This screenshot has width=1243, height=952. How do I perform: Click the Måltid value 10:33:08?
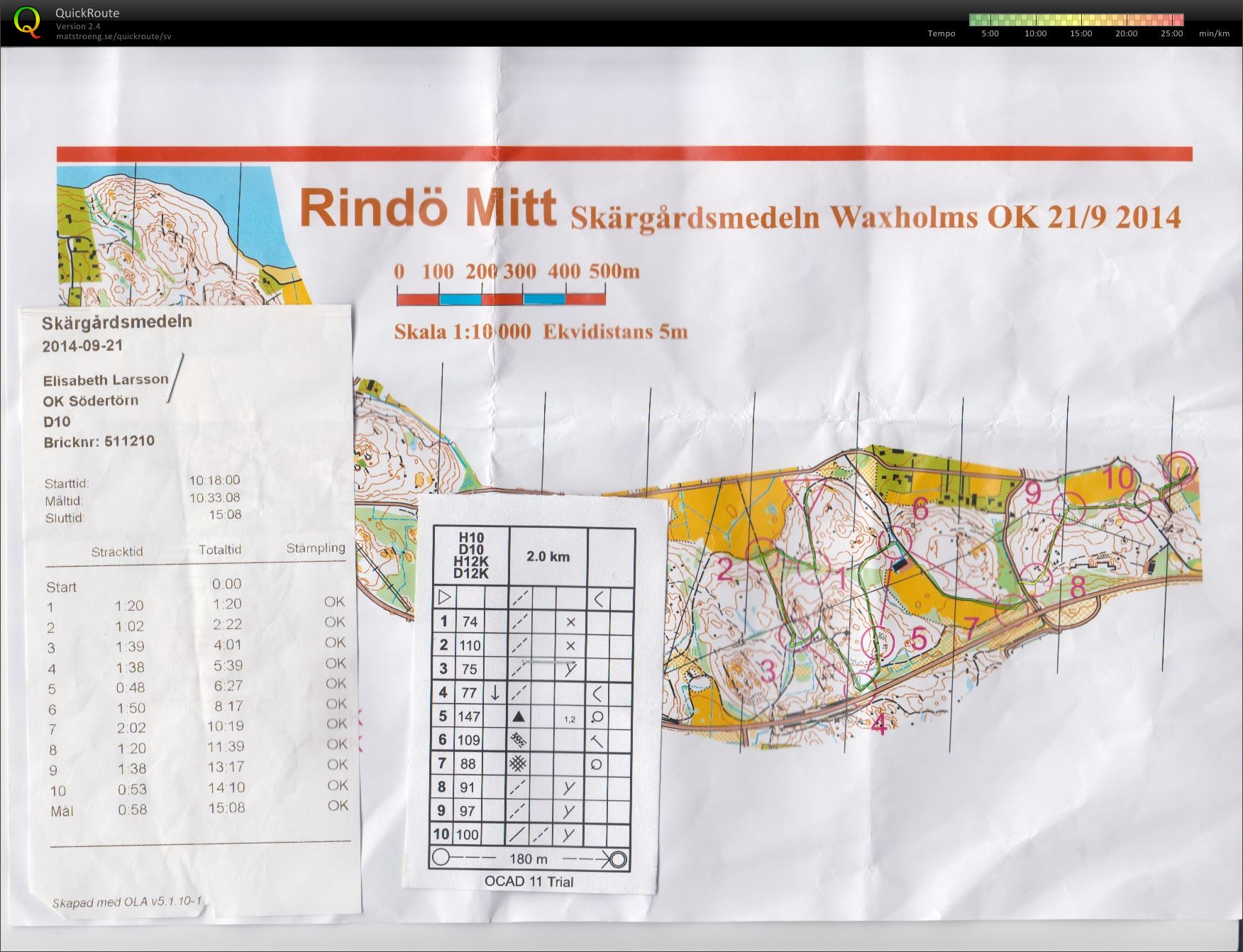click(x=214, y=498)
